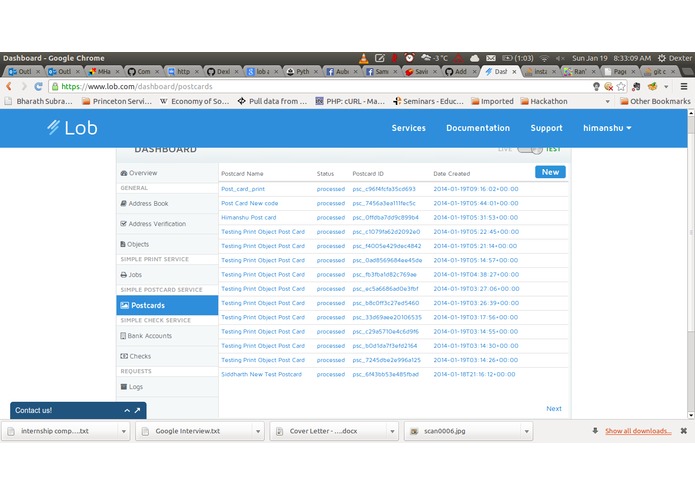Click postcard ID psc_c96f4fcfa35cd693

tap(384, 189)
